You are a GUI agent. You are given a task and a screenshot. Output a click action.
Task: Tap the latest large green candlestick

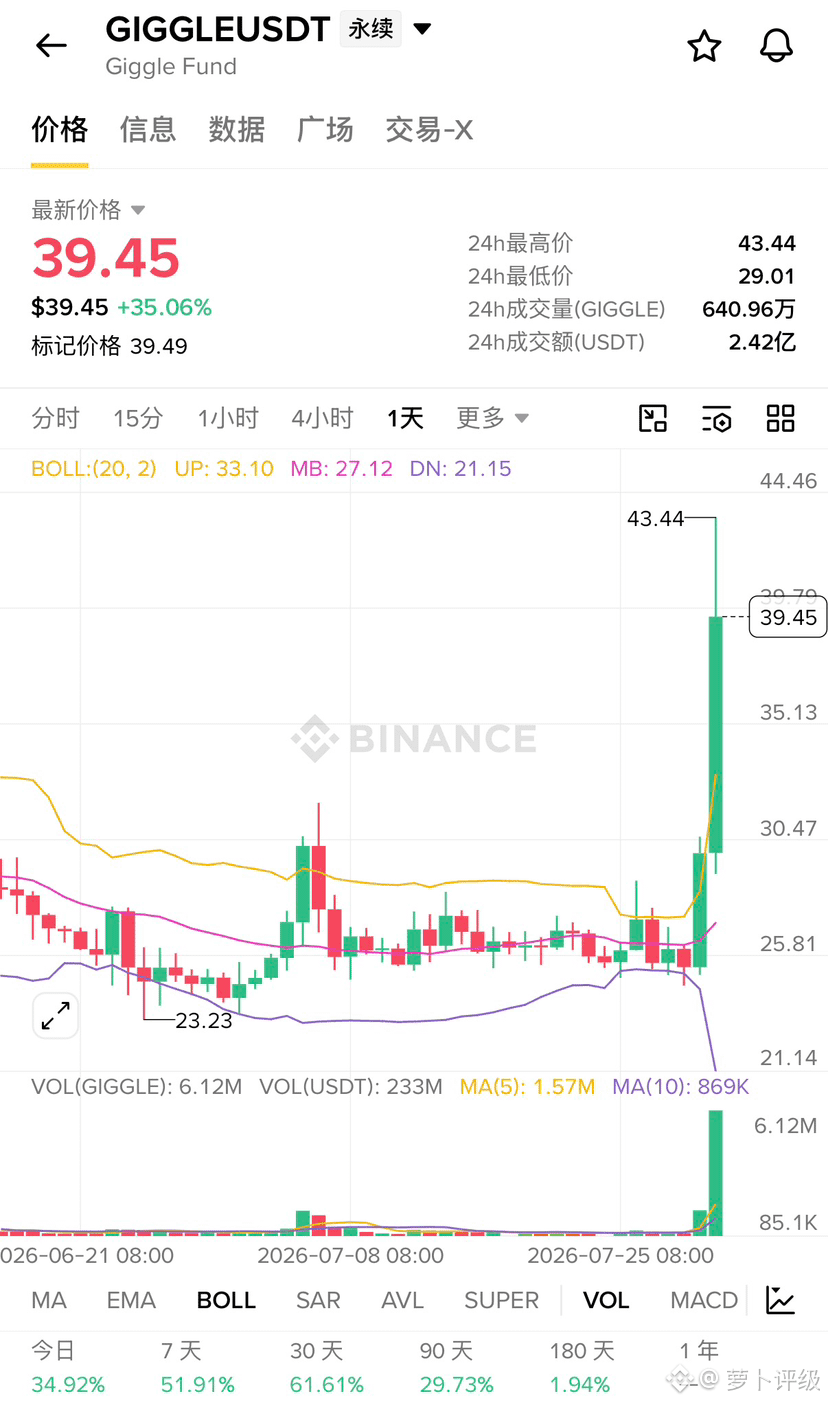(x=716, y=735)
